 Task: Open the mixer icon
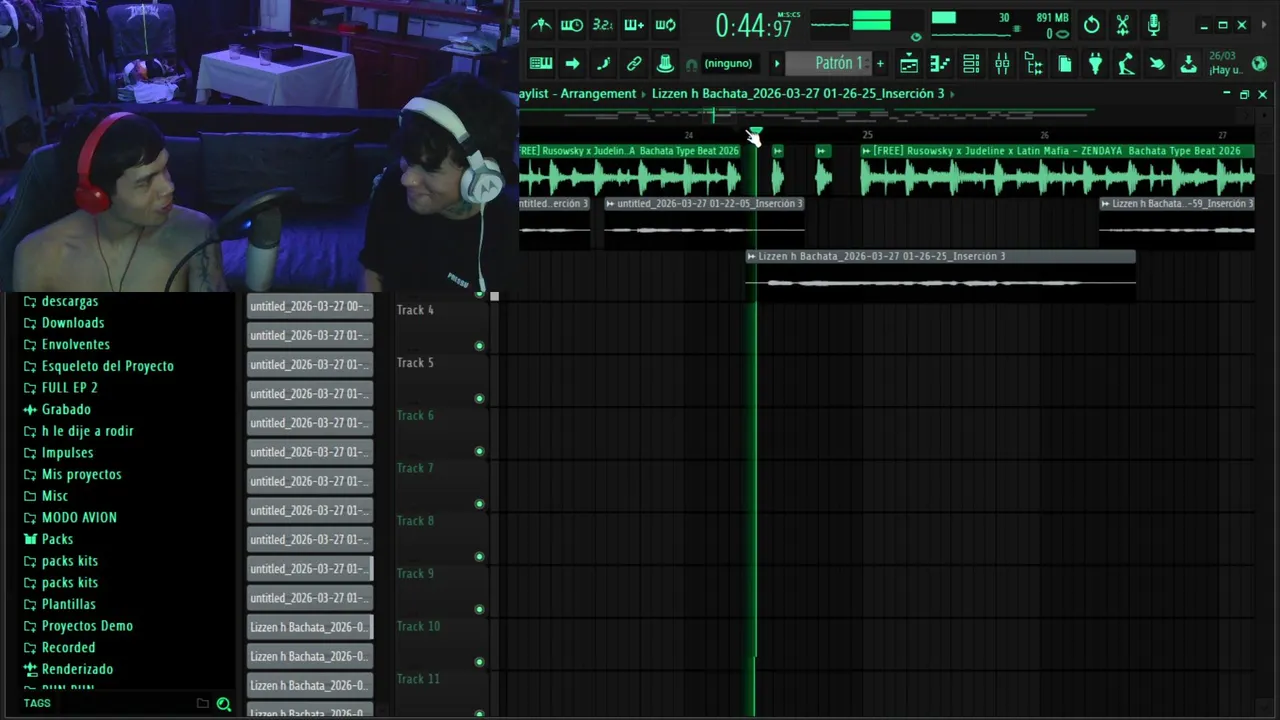(x=1002, y=64)
